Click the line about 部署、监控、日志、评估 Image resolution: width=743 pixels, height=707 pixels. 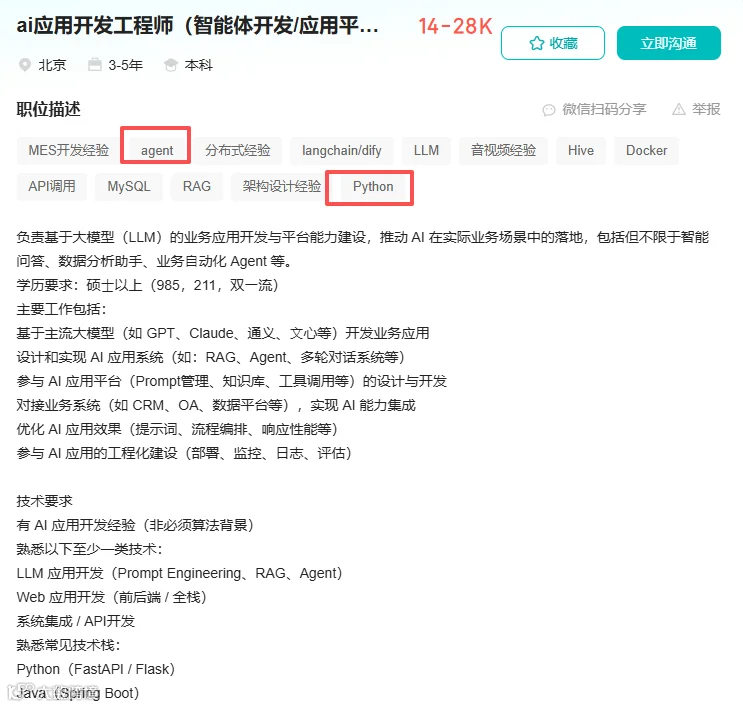(184, 453)
